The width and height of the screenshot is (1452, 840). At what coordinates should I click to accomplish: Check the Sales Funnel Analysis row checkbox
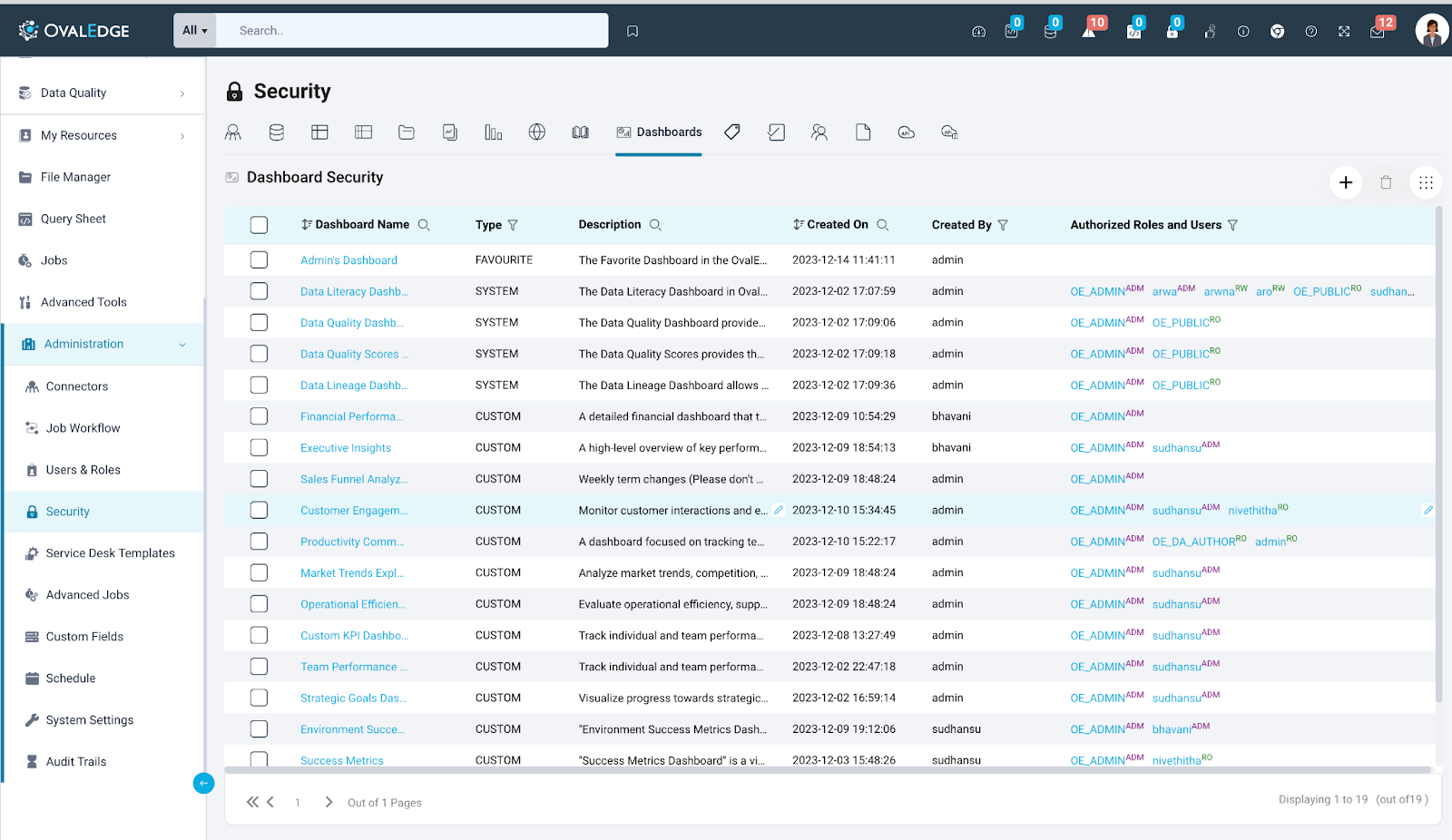pyautogui.click(x=260, y=479)
